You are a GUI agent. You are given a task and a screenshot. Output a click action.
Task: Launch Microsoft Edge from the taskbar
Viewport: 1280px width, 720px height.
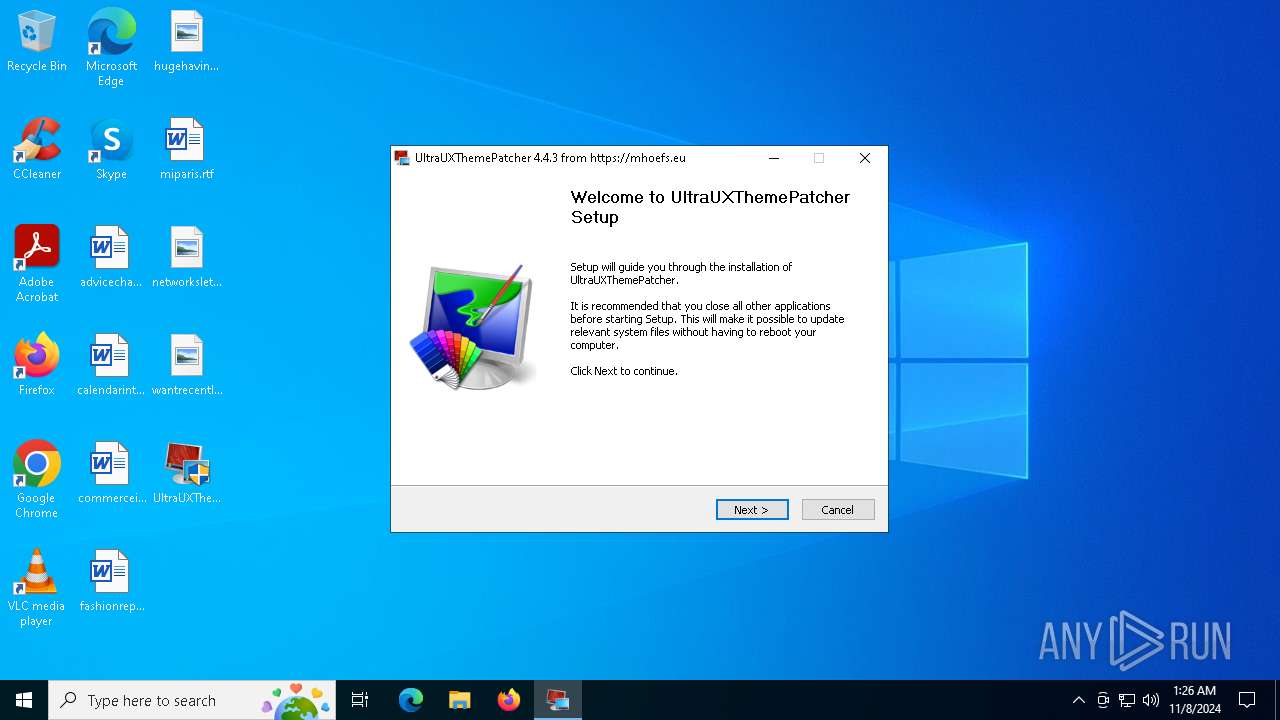click(411, 700)
